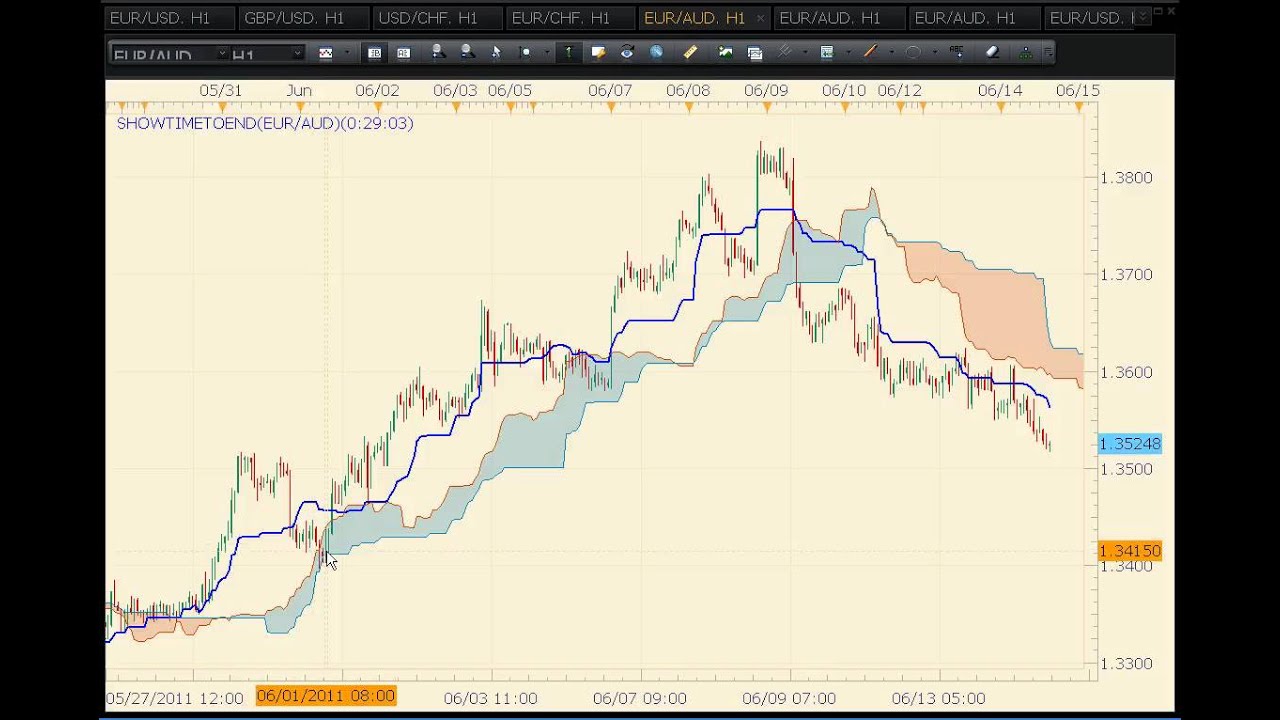Select the ABC text label tool
The width and height of the screenshot is (1280, 720).
coord(957,53)
